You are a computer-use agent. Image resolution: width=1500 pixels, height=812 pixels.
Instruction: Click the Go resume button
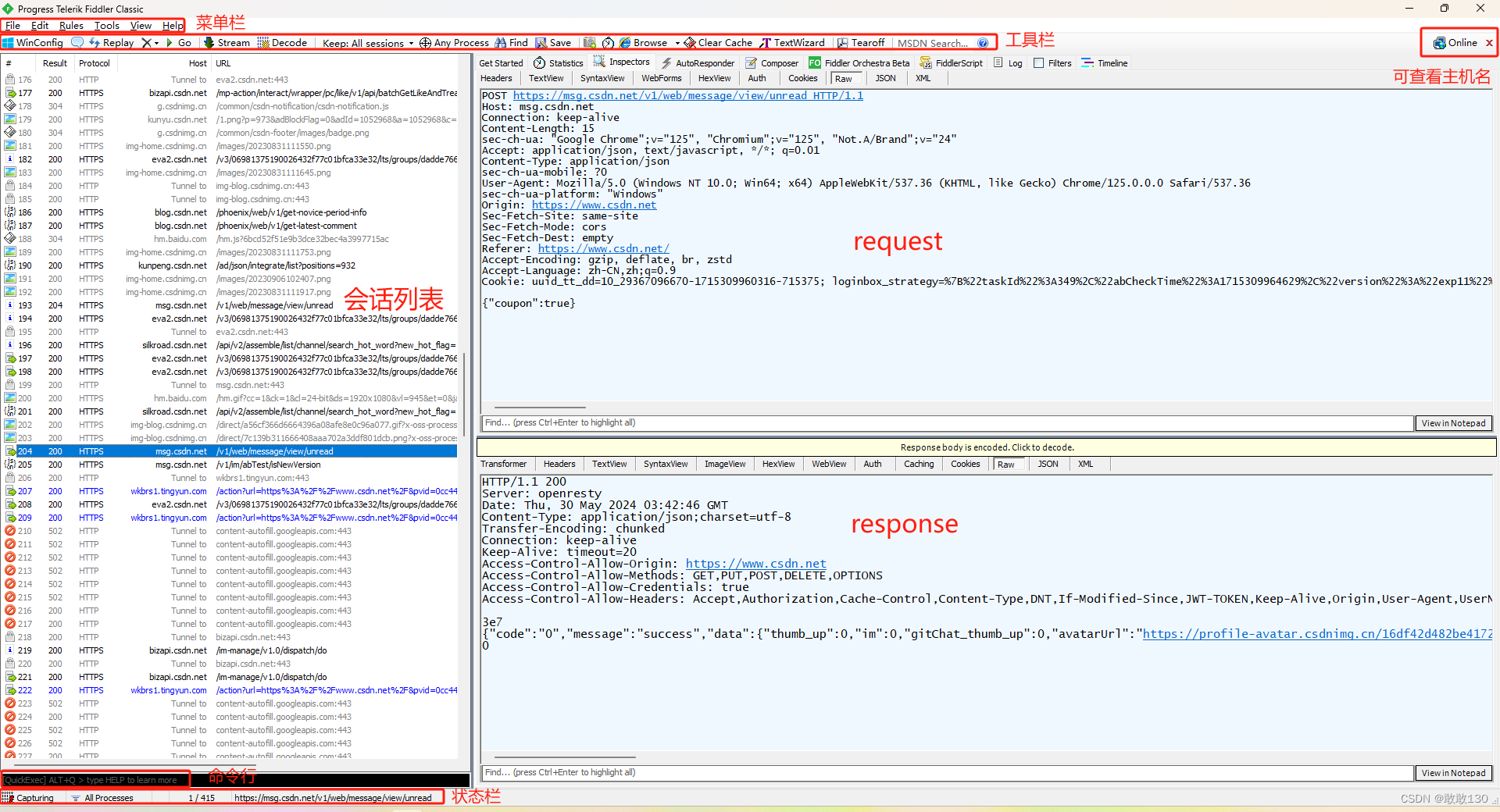(179, 43)
